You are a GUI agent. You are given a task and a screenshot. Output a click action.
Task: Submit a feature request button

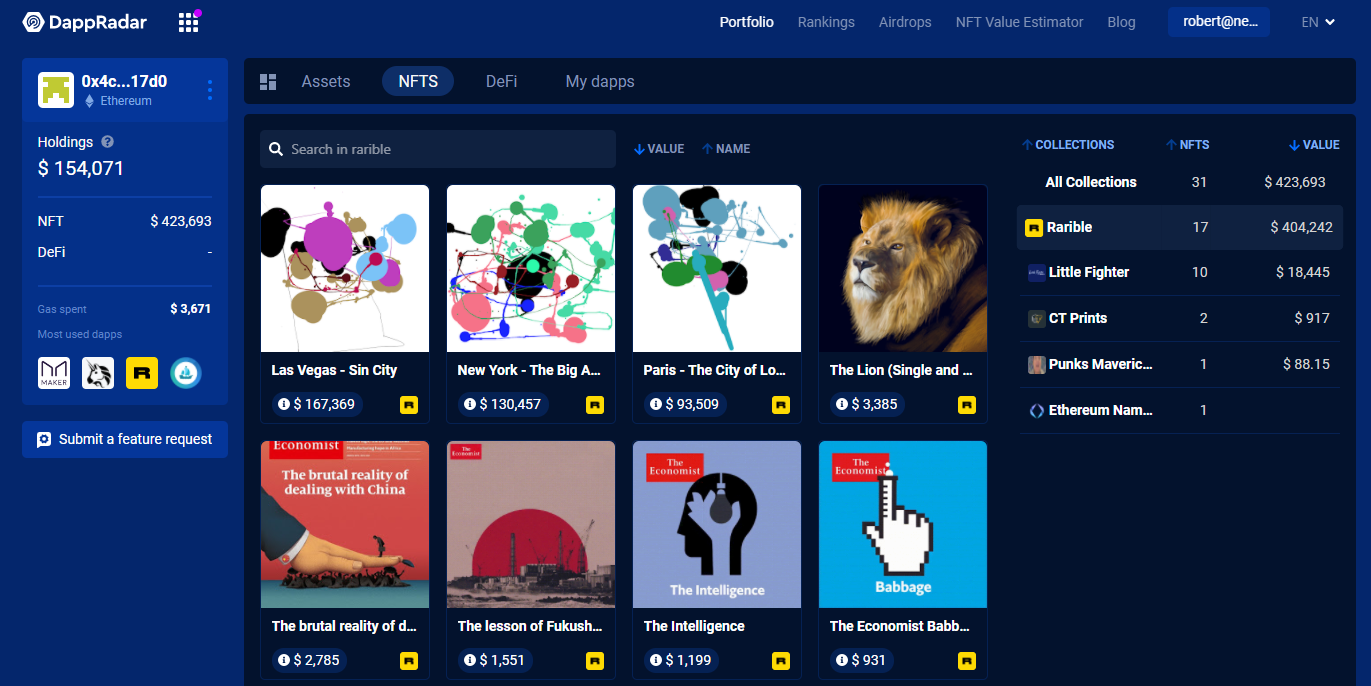pos(125,439)
